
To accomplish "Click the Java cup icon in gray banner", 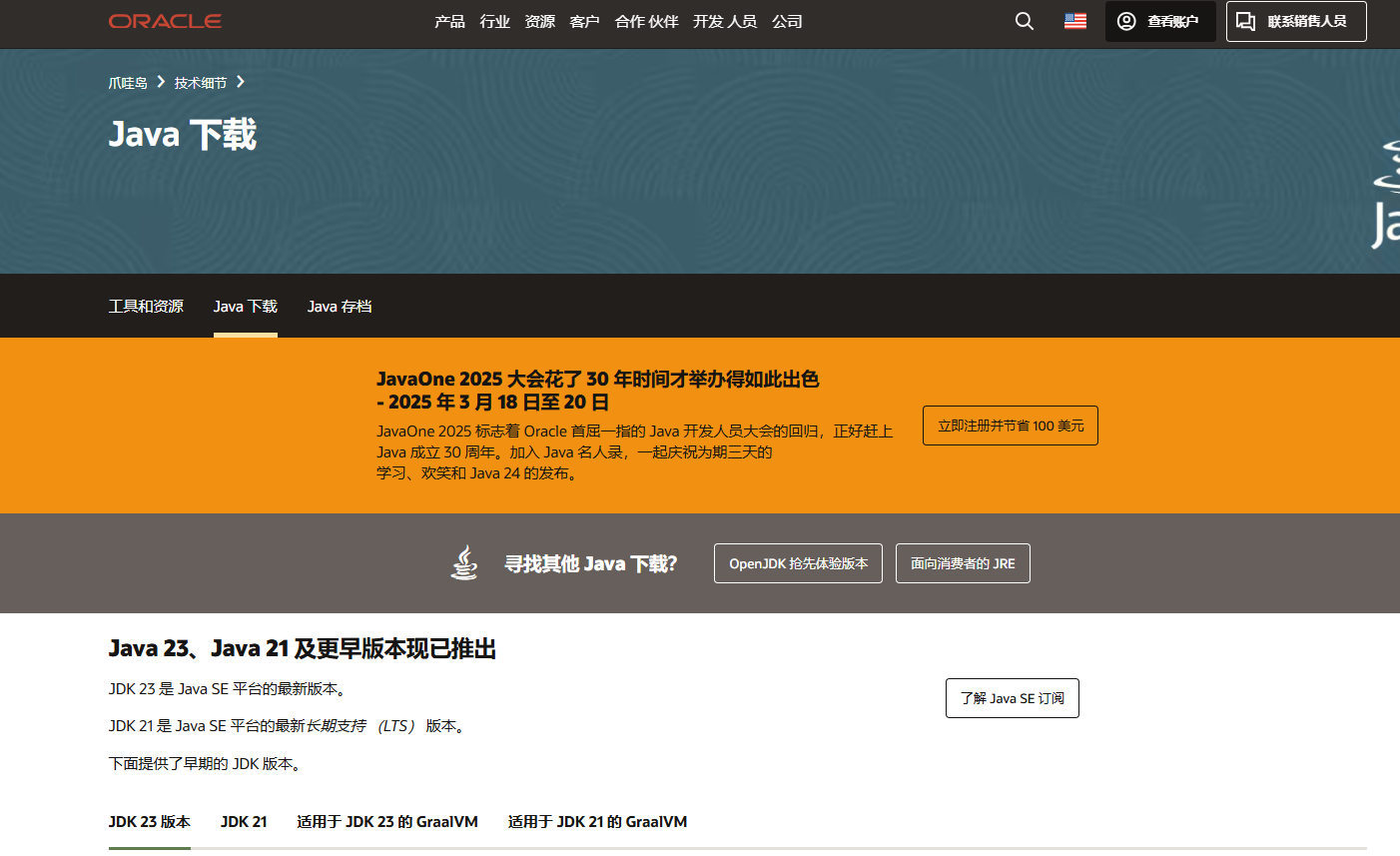I will point(464,563).
